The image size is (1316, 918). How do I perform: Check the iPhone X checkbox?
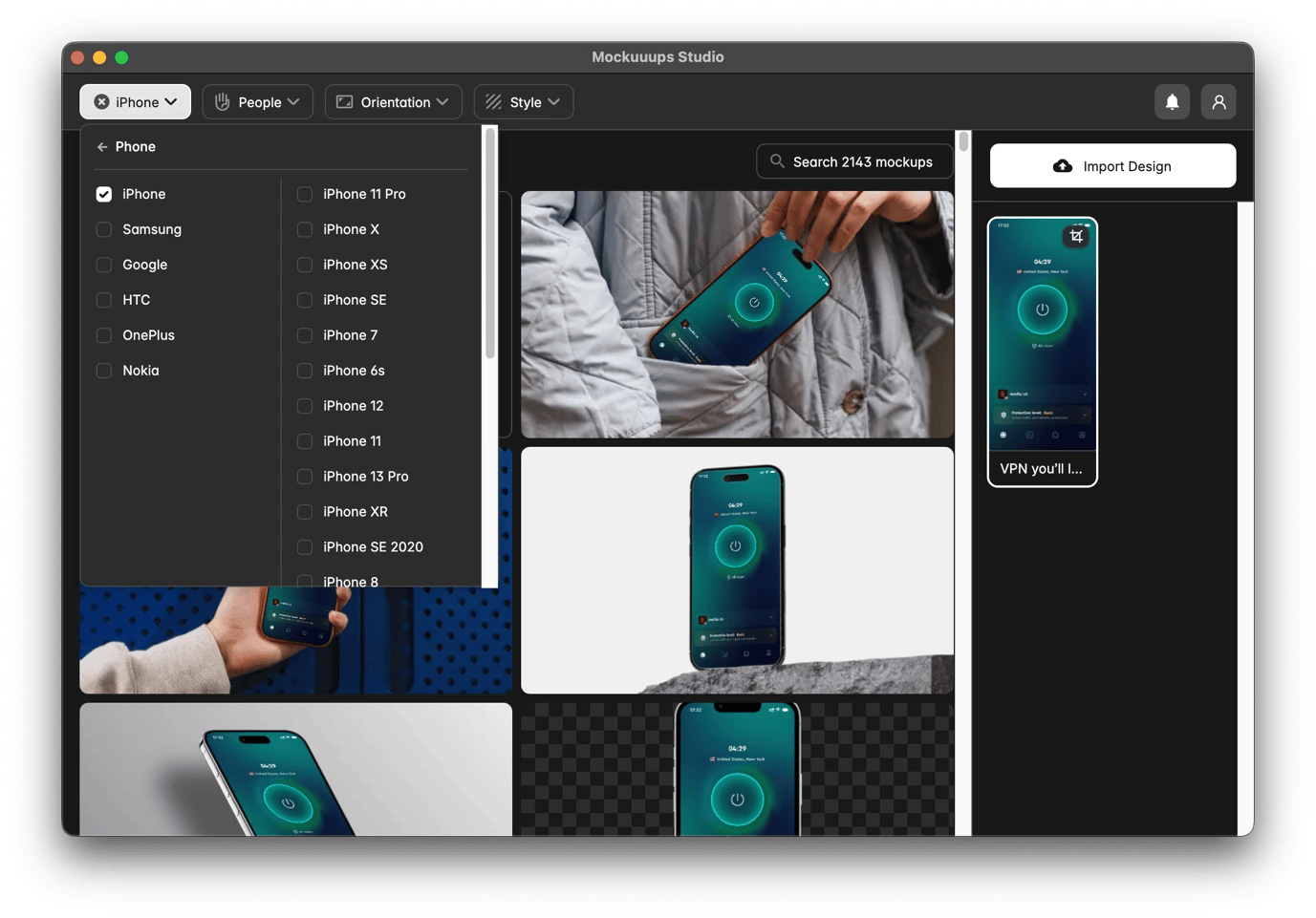coord(305,229)
